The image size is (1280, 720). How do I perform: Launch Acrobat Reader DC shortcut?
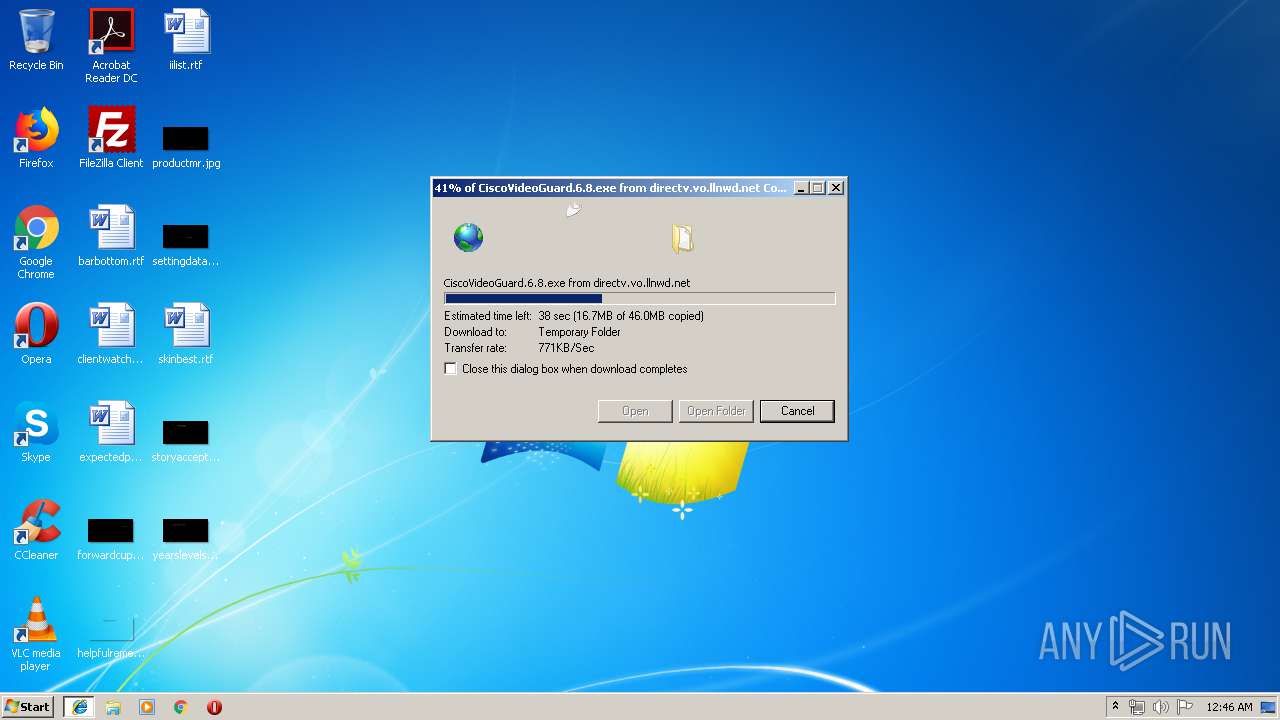tap(111, 46)
